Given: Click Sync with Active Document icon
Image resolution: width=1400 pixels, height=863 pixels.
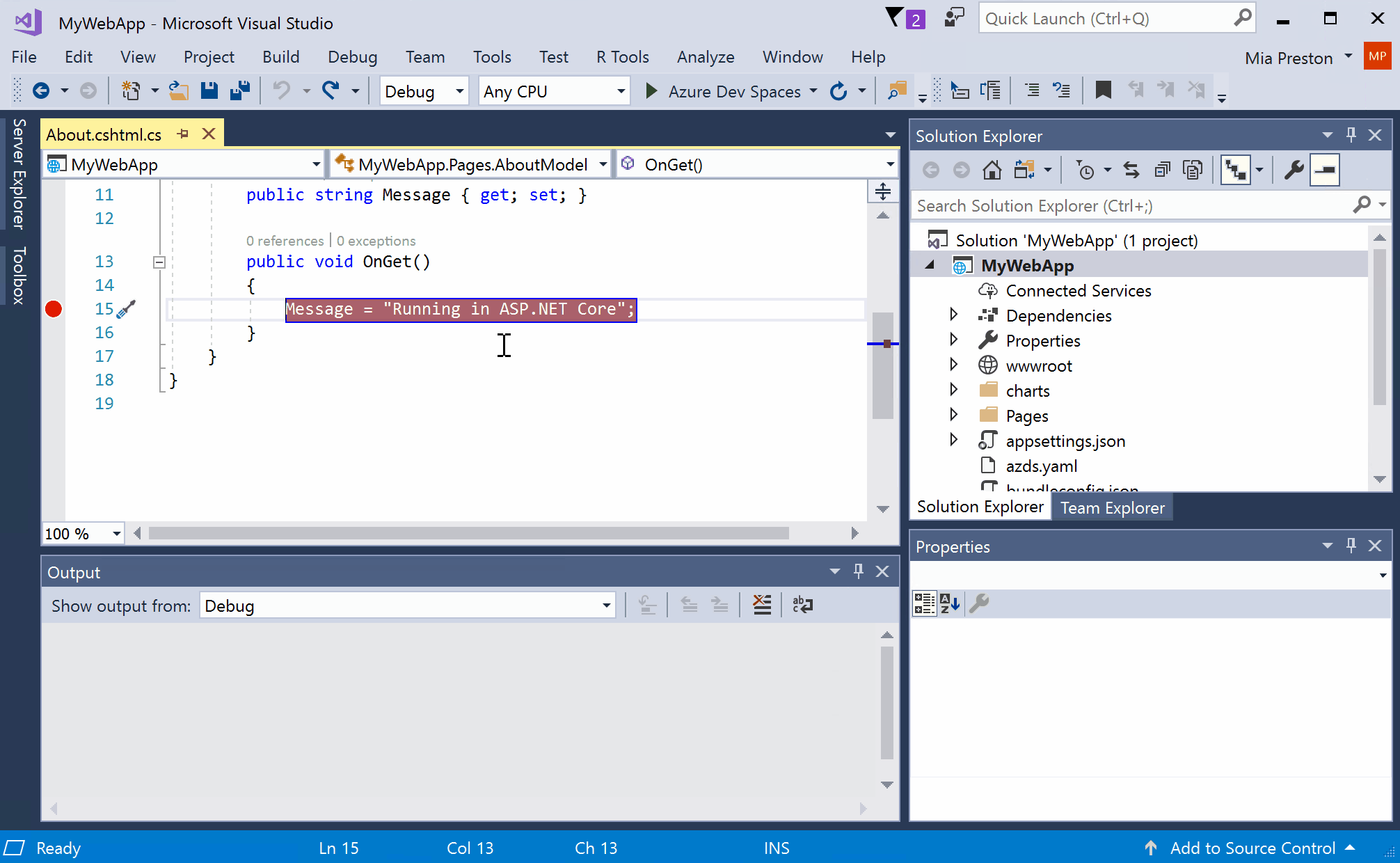Looking at the screenshot, I should tap(1131, 170).
